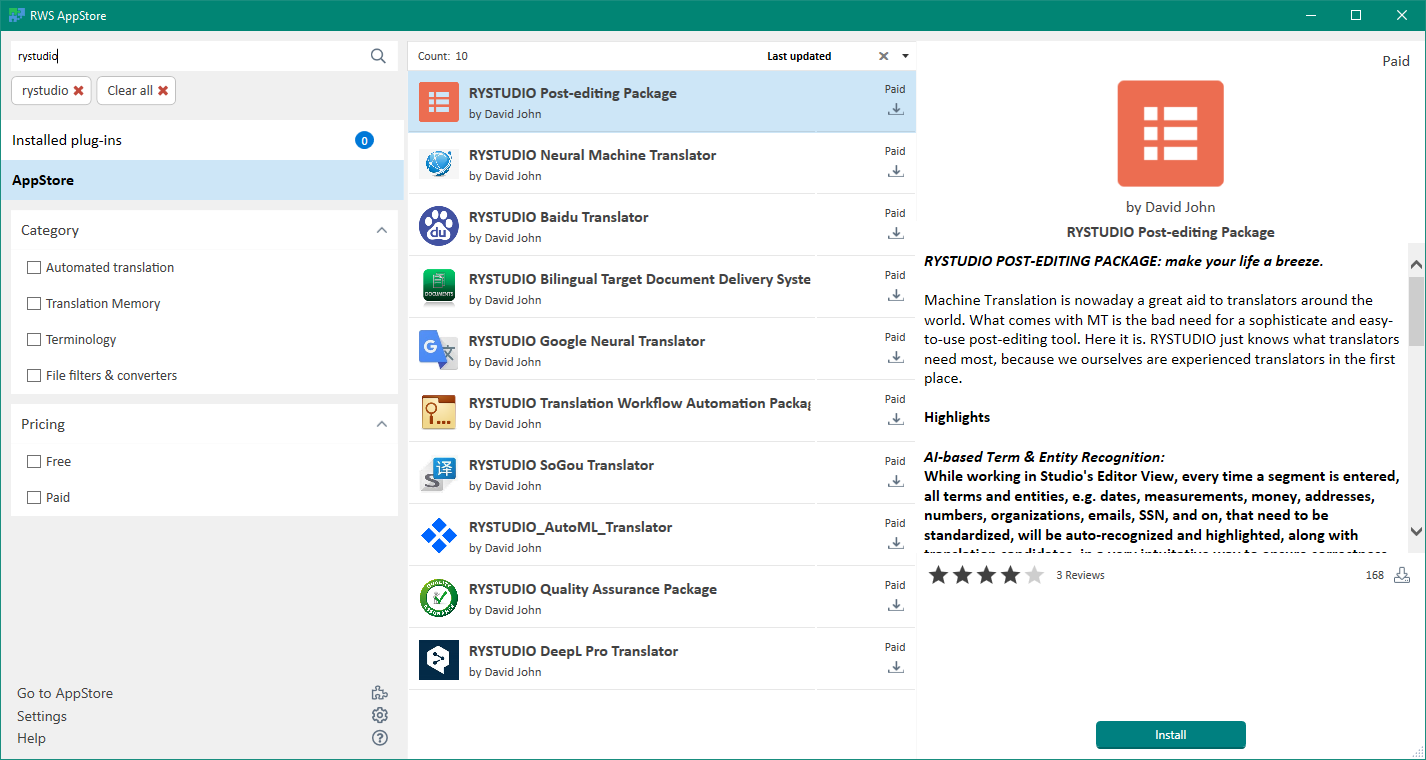Click in the rystudio search field
This screenshot has width=1426, height=760.
(190, 56)
